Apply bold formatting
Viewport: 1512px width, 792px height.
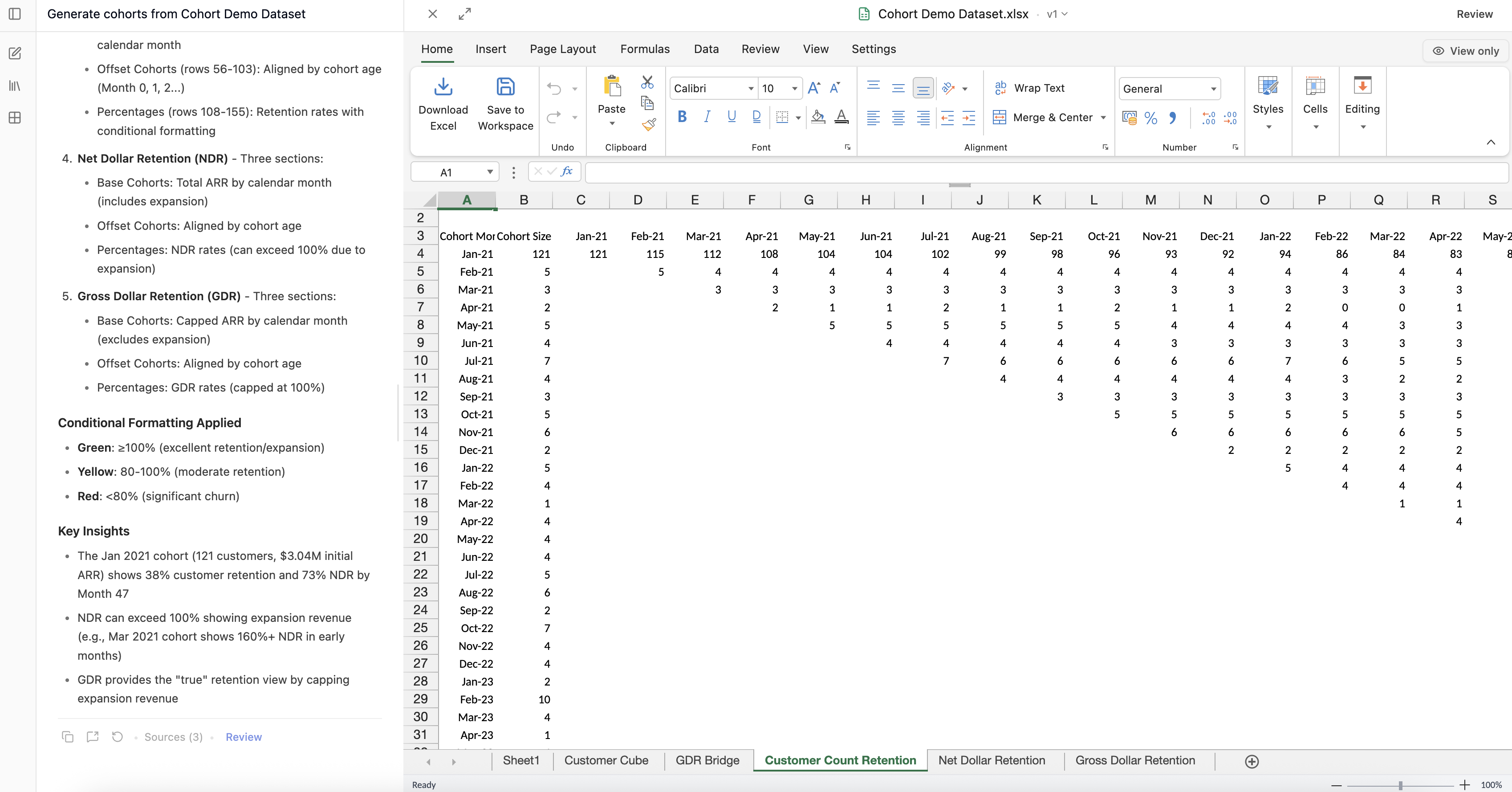click(x=682, y=117)
